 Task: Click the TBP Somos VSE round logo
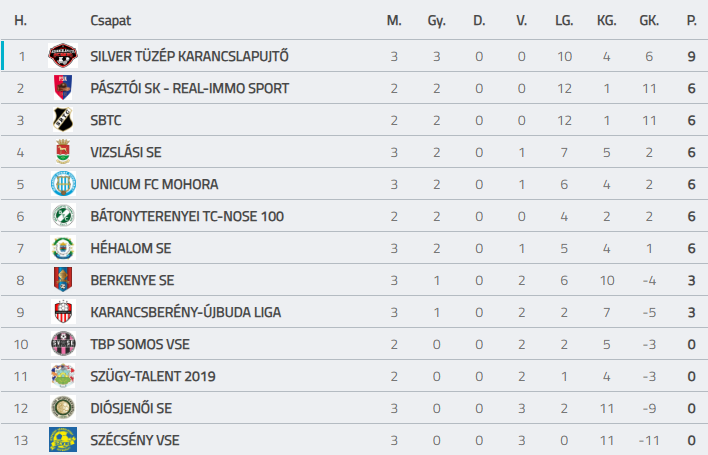[x=63, y=344]
